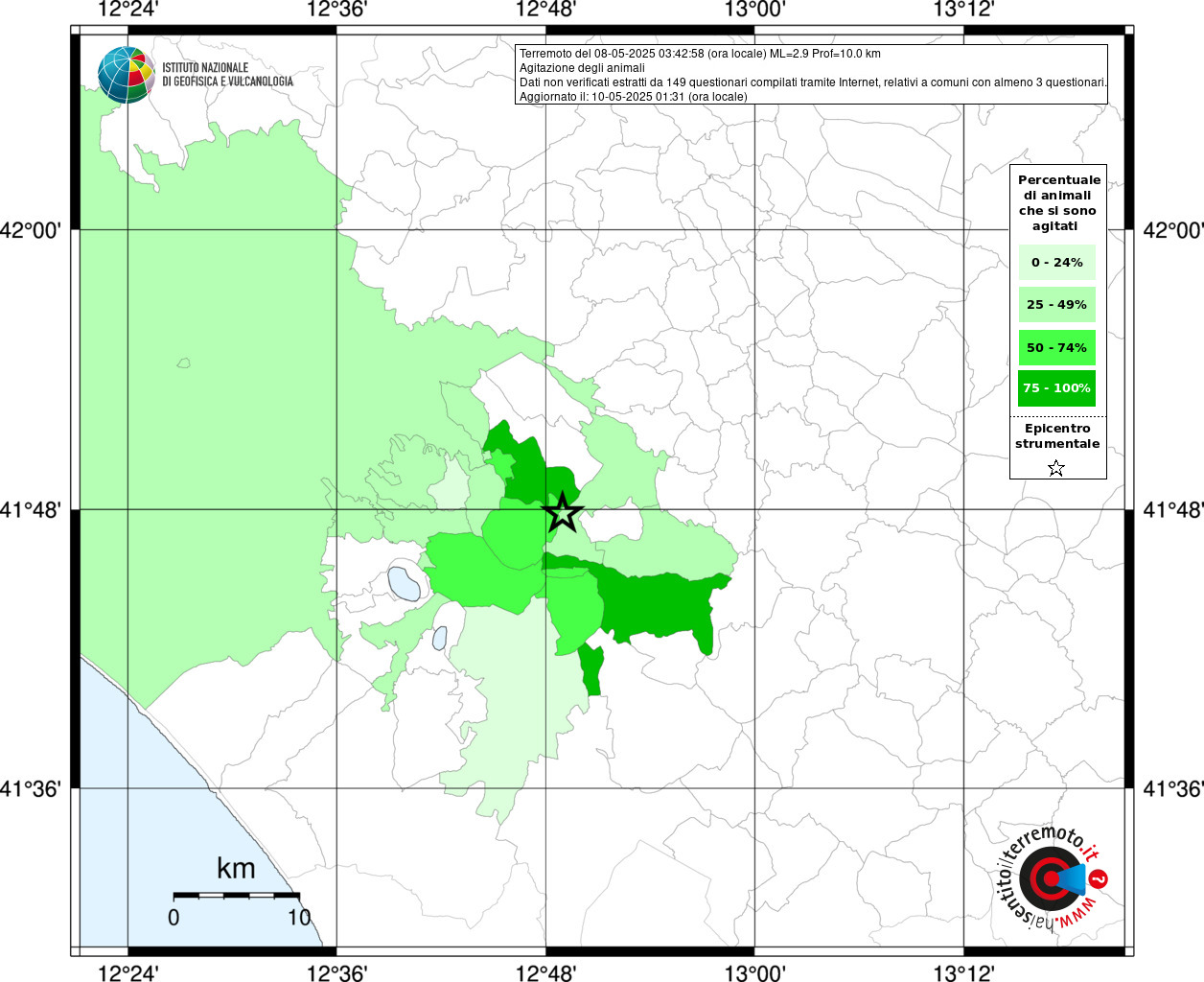Select the 25 - 49% legend swatch
Image resolution: width=1204 pixels, height=982 pixels.
coord(1056,304)
